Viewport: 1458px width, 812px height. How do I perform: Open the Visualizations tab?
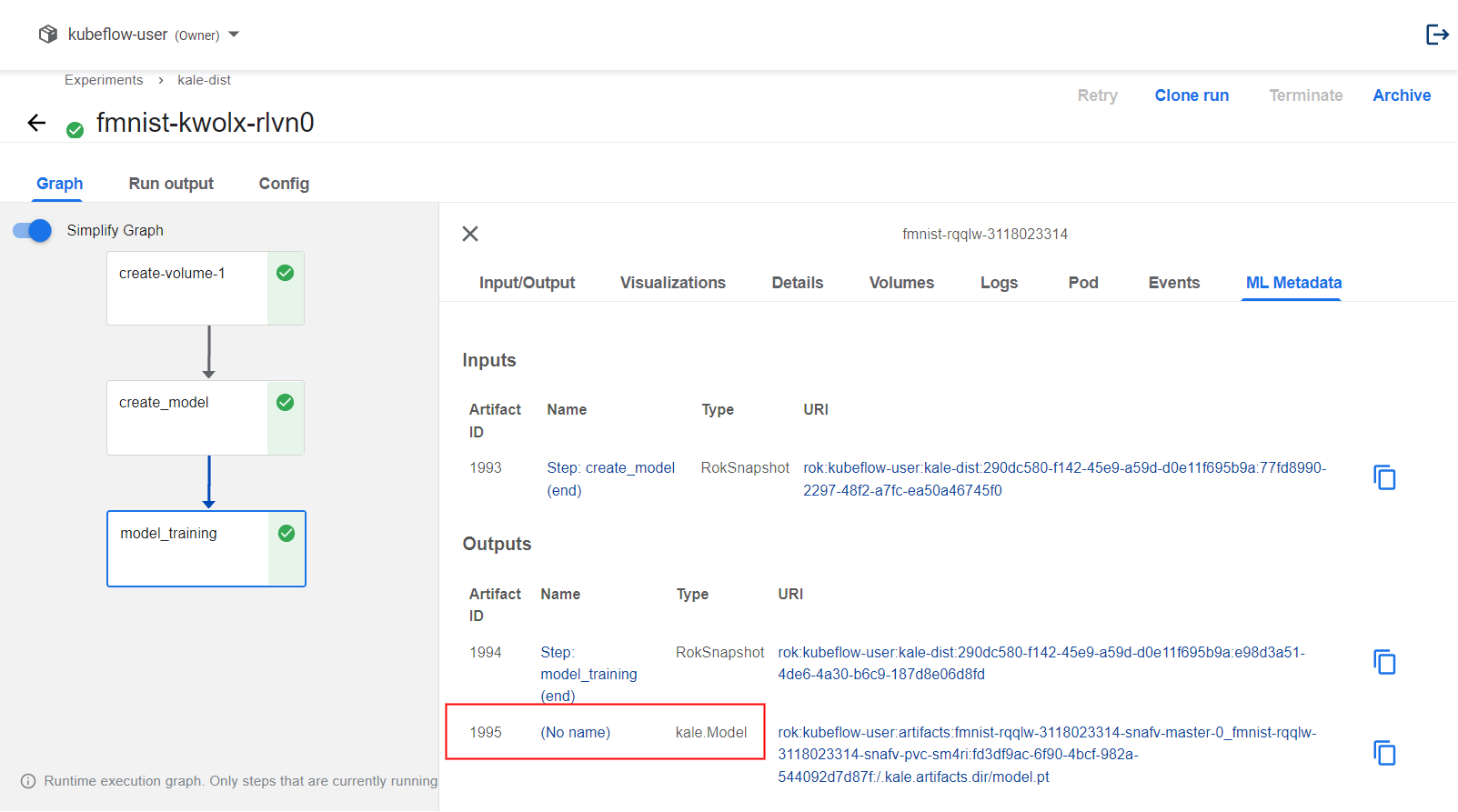click(673, 283)
